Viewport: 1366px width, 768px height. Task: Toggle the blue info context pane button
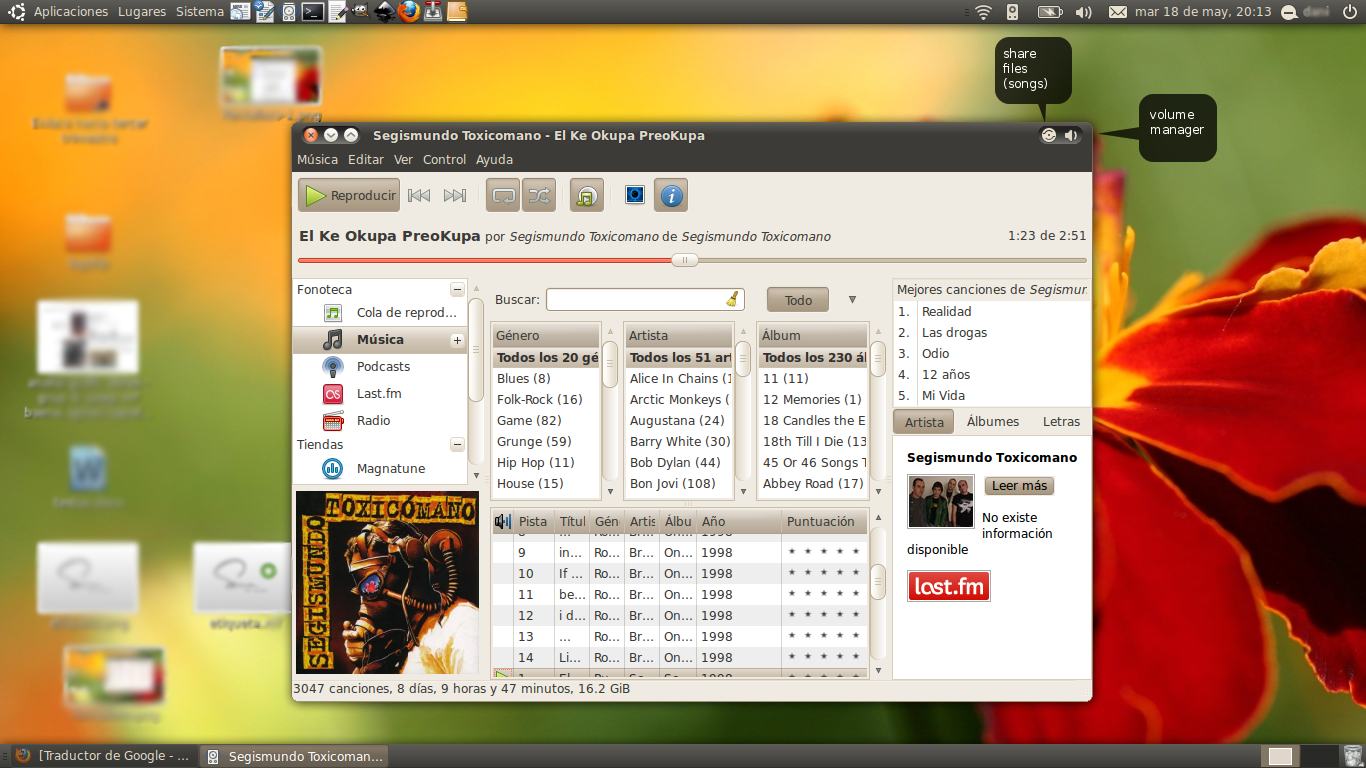click(671, 196)
